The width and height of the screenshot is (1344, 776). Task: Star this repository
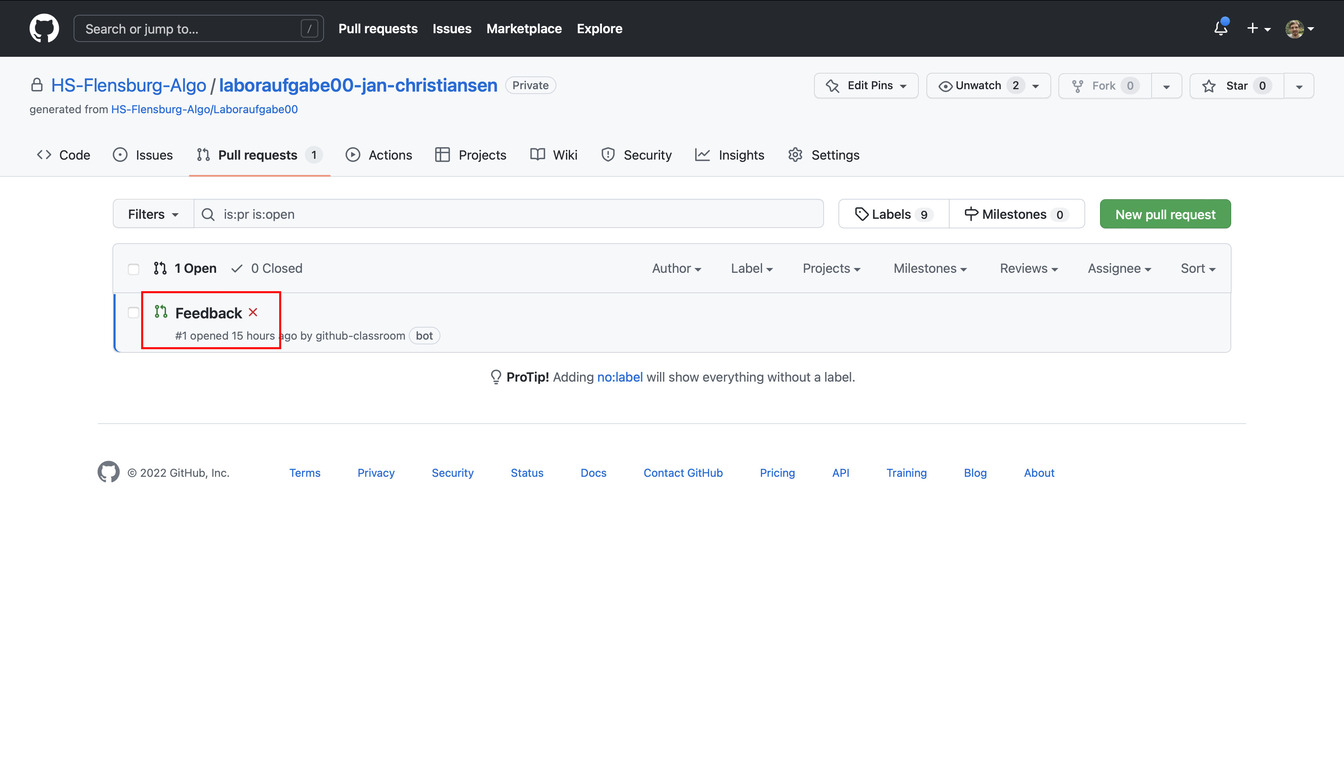click(x=1236, y=86)
